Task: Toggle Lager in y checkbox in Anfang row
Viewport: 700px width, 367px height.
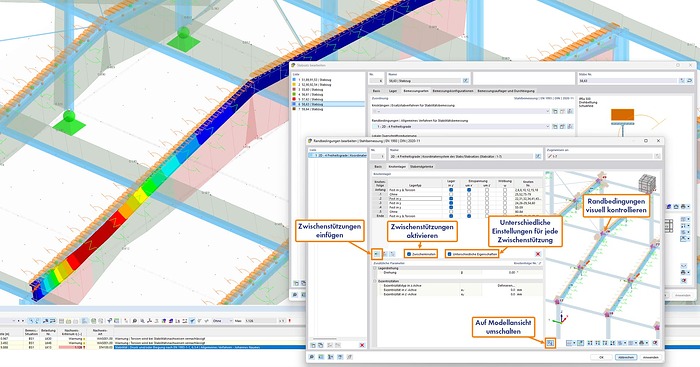Action: click(x=451, y=190)
